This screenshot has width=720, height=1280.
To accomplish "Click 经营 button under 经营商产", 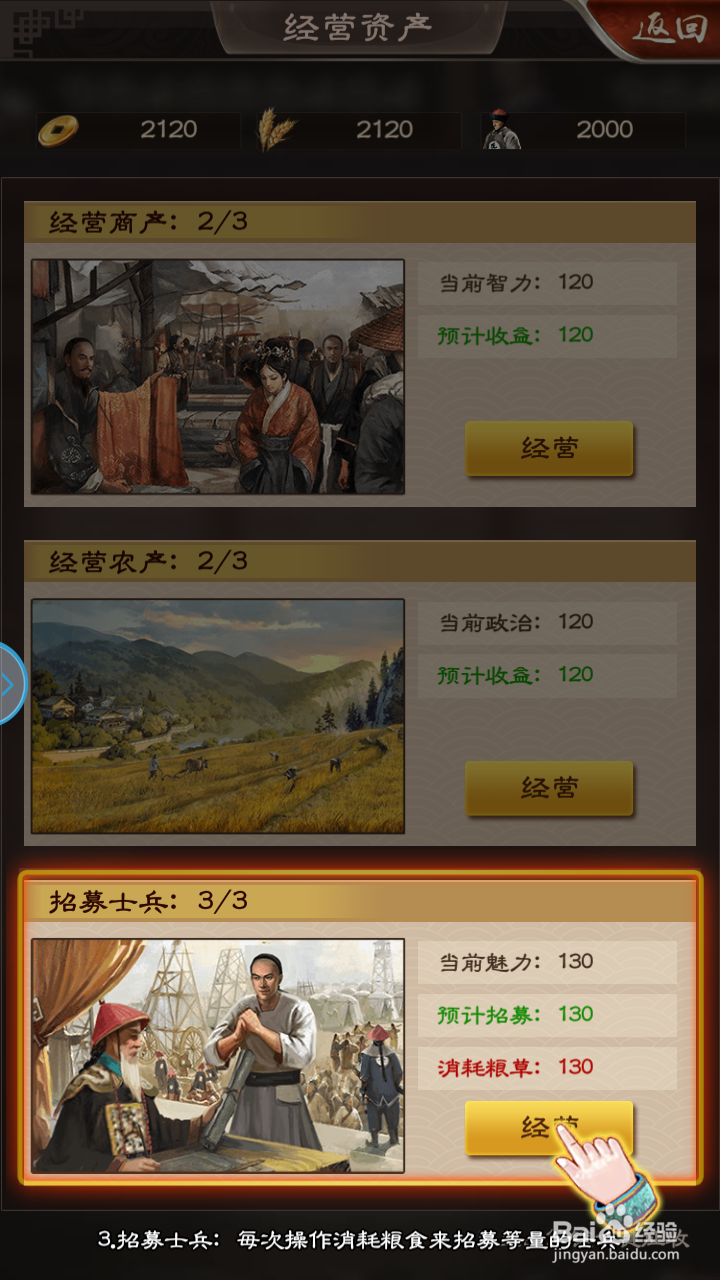I will pos(549,448).
